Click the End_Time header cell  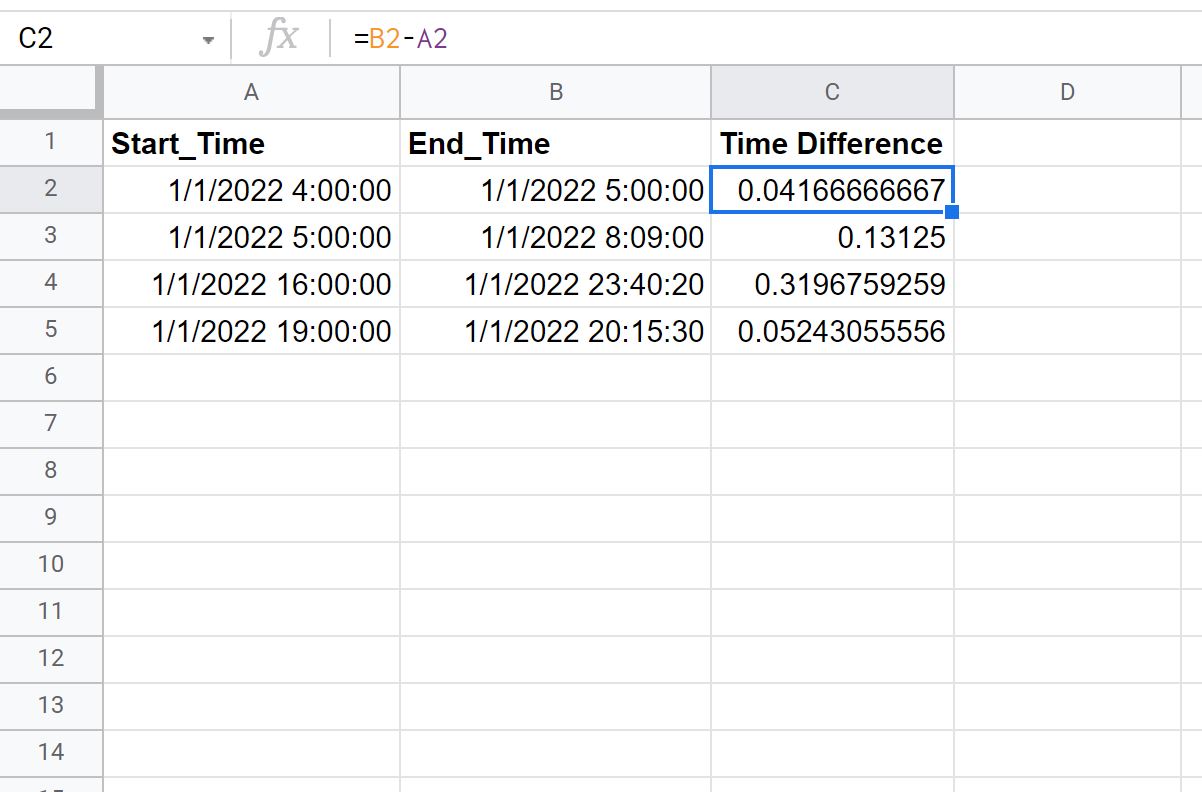coord(556,143)
